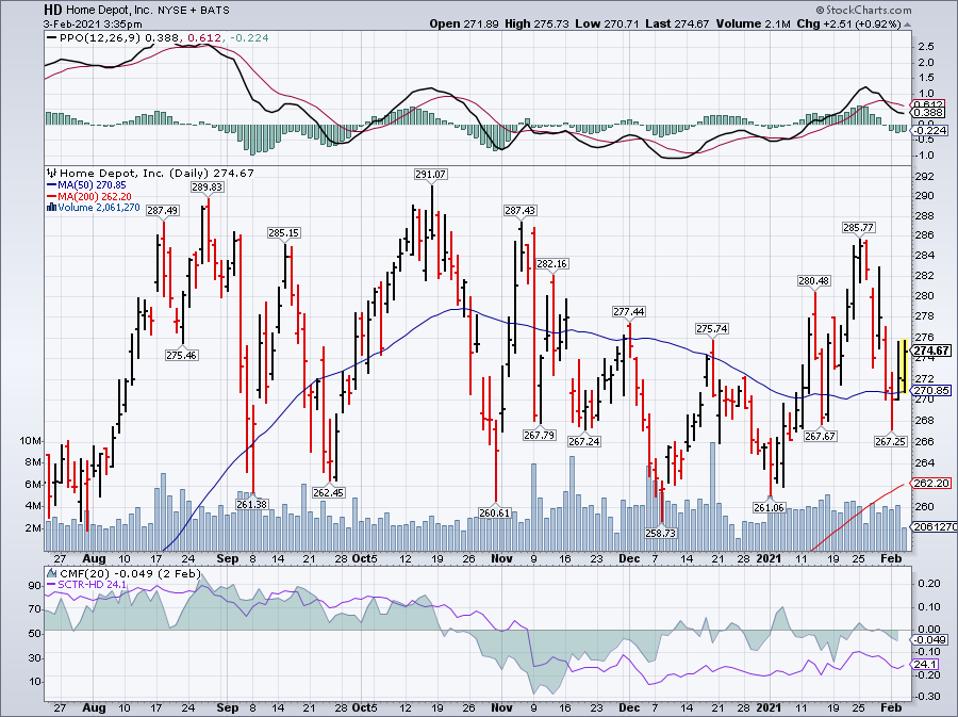Screen dimensions: 958x717
Task: Click the 258.73 low price label
Action: [660, 533]
